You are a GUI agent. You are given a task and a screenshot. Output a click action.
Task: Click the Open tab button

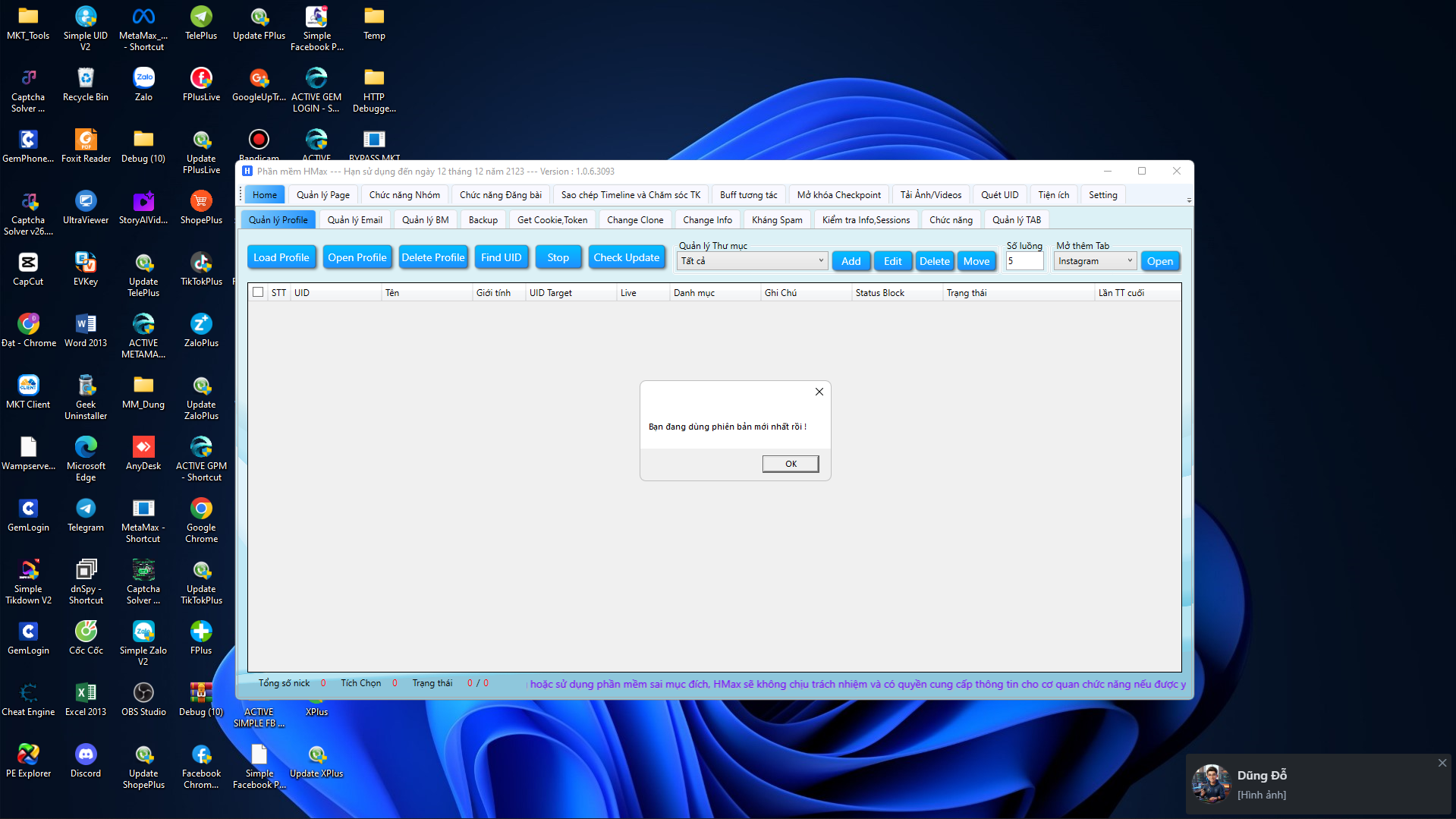(x=1160, y=261)
